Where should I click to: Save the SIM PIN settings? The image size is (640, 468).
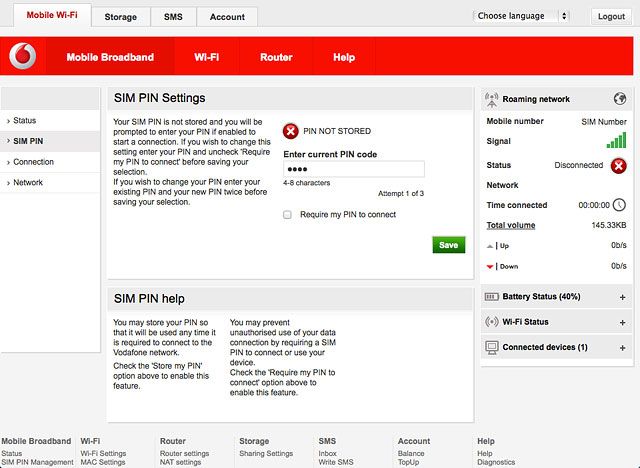click(449, 245)
